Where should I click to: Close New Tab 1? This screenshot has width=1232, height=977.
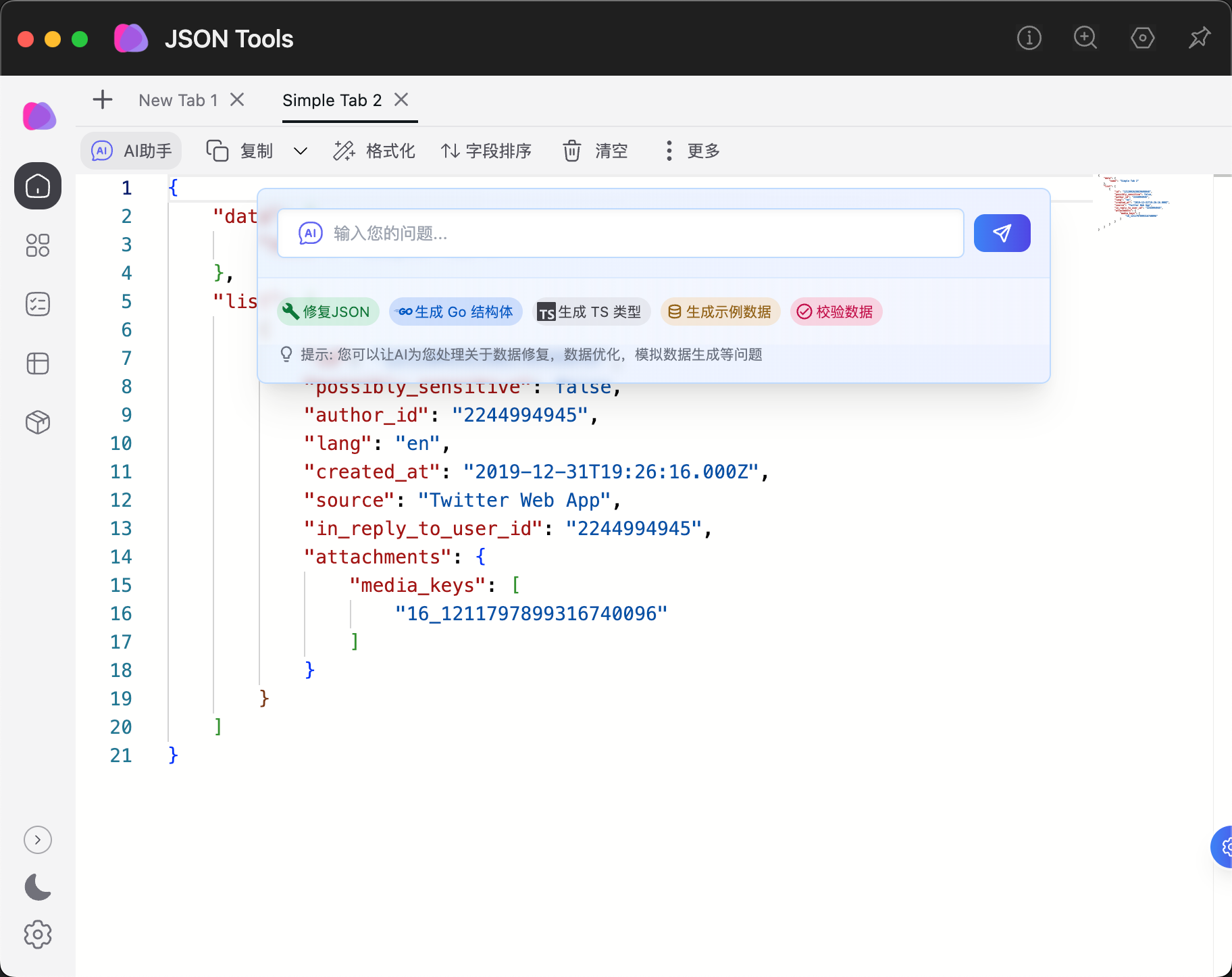point(237,100)
